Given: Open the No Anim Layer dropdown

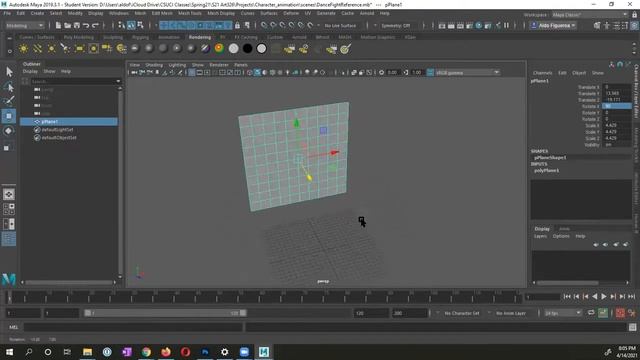Looking at the screenshot, I should pos(510,313).
